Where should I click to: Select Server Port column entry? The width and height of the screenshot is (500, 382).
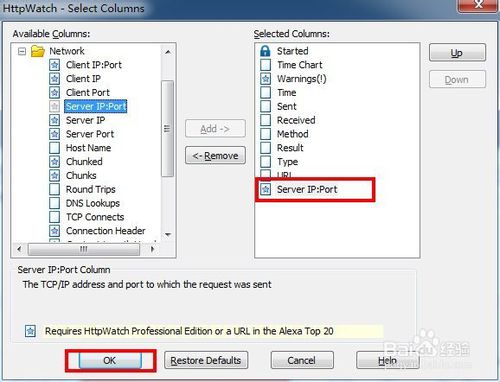(90, 134)
